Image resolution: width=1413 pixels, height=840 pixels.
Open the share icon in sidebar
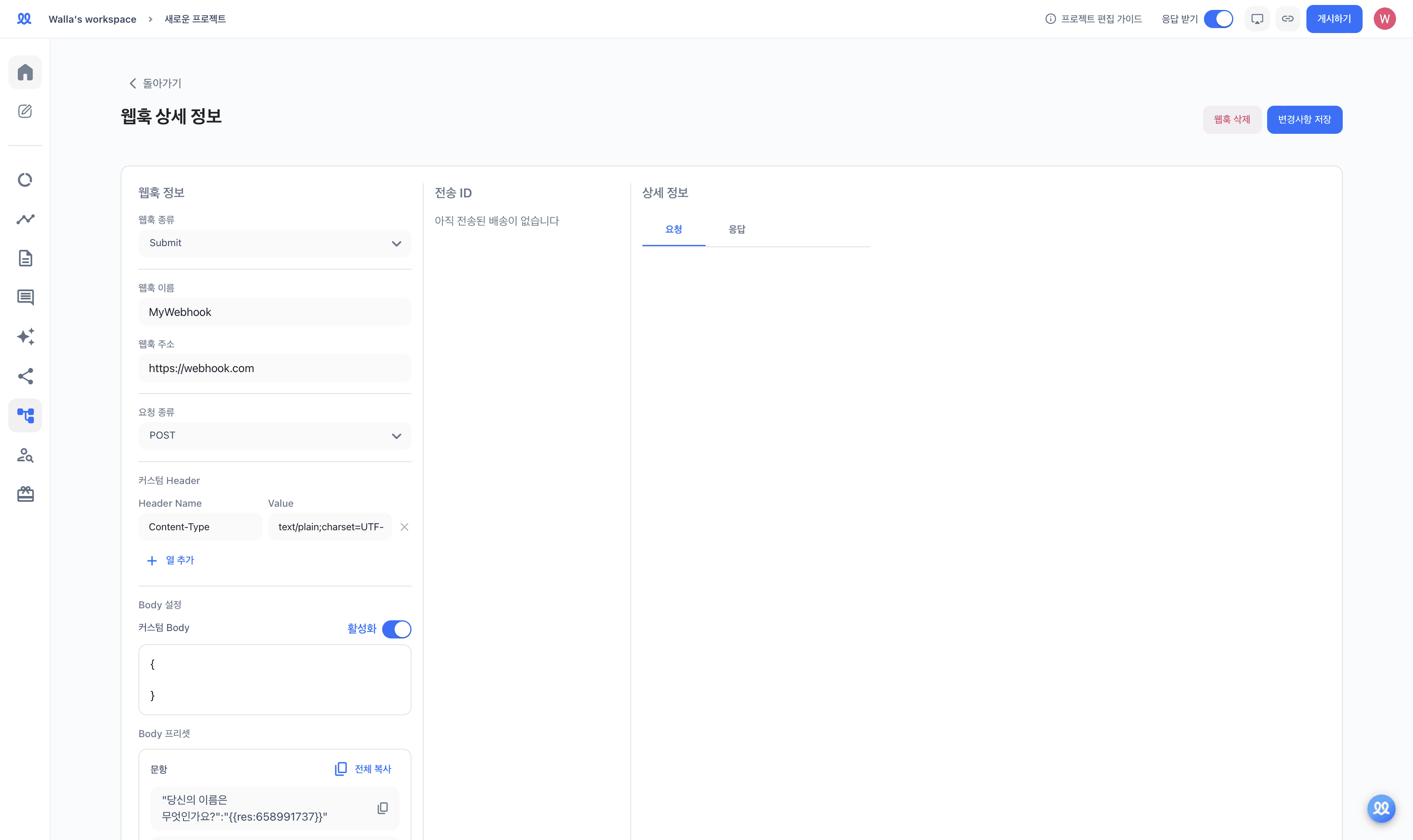(25, 376)
